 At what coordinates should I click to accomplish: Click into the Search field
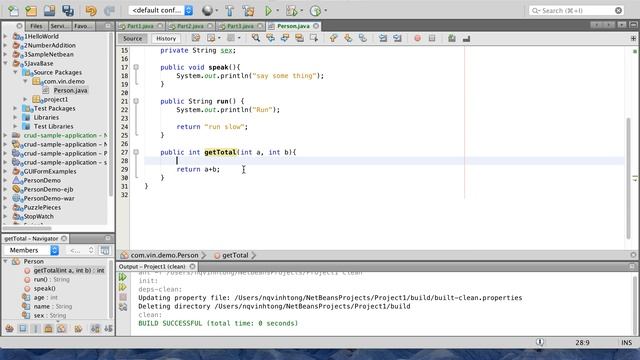tap(576, 11)
